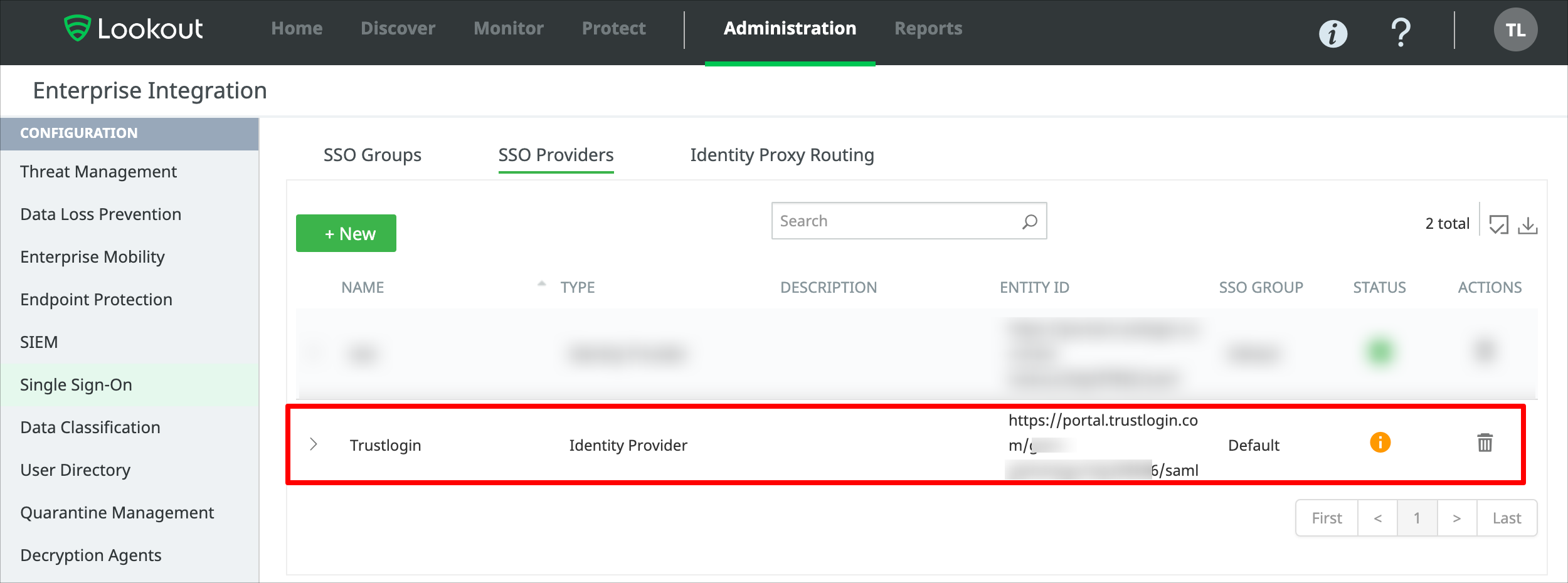Image resolution: width=1568 pixels, height=583 pixels.
Task: Click the DESCRIPTION column header
Action: [829, 288]
